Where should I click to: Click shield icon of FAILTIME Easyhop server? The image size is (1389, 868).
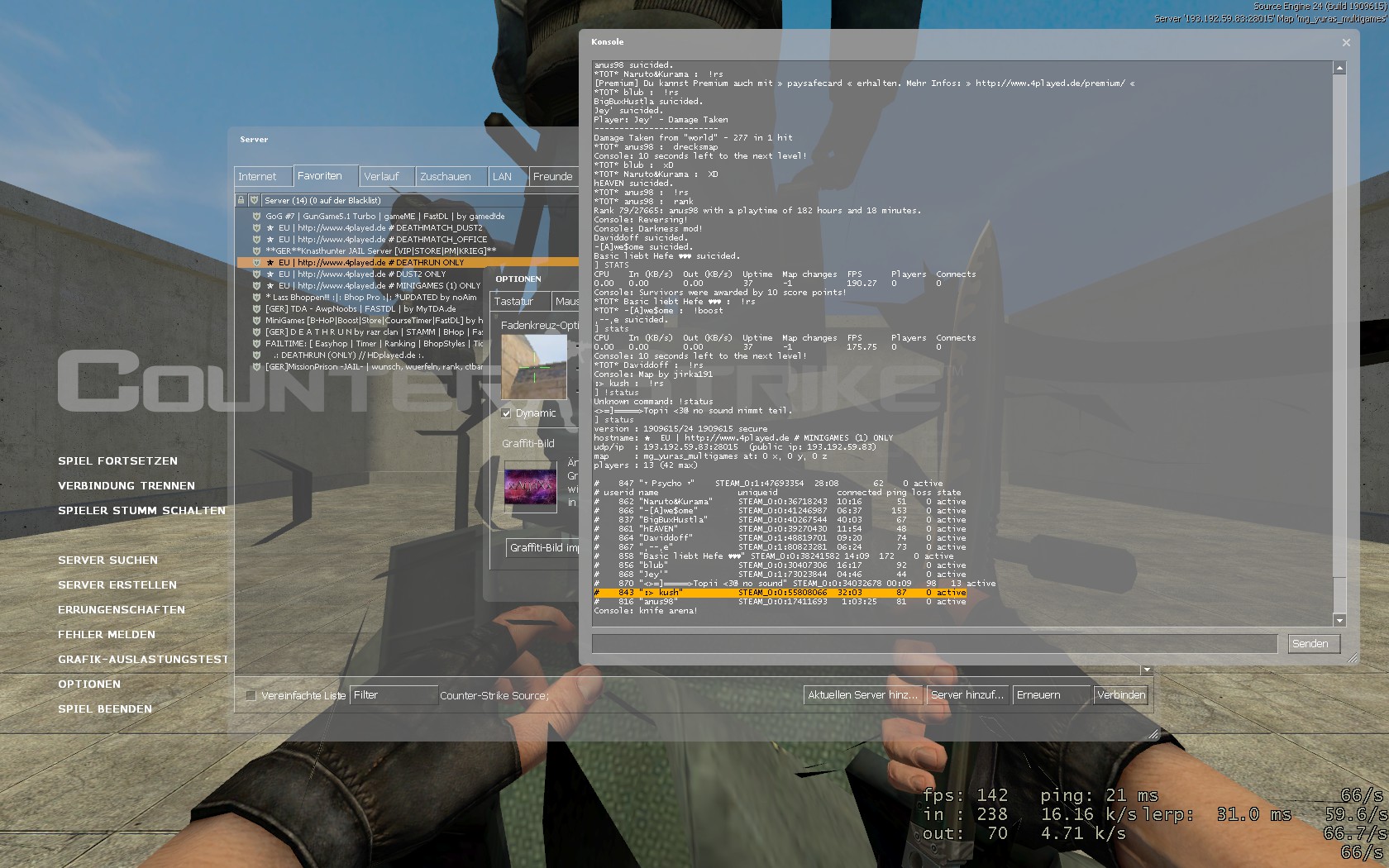pyautogui.click(x=256, y=343)
